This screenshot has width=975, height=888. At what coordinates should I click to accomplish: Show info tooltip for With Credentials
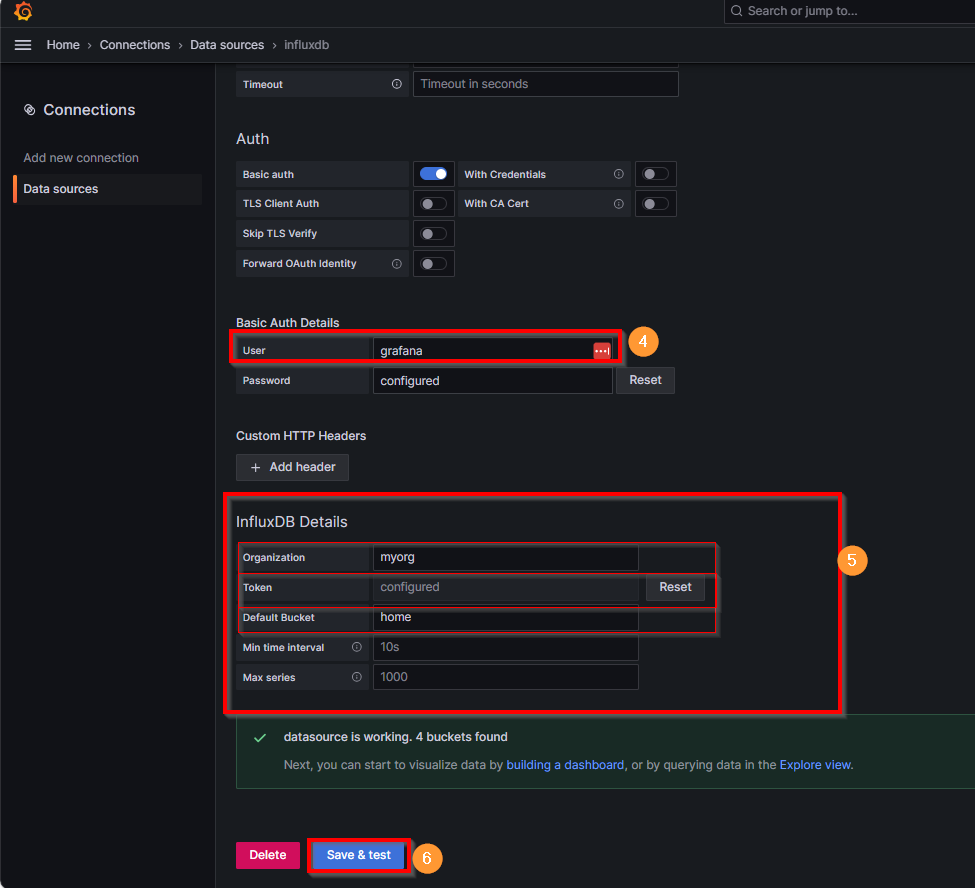(619, 174)
